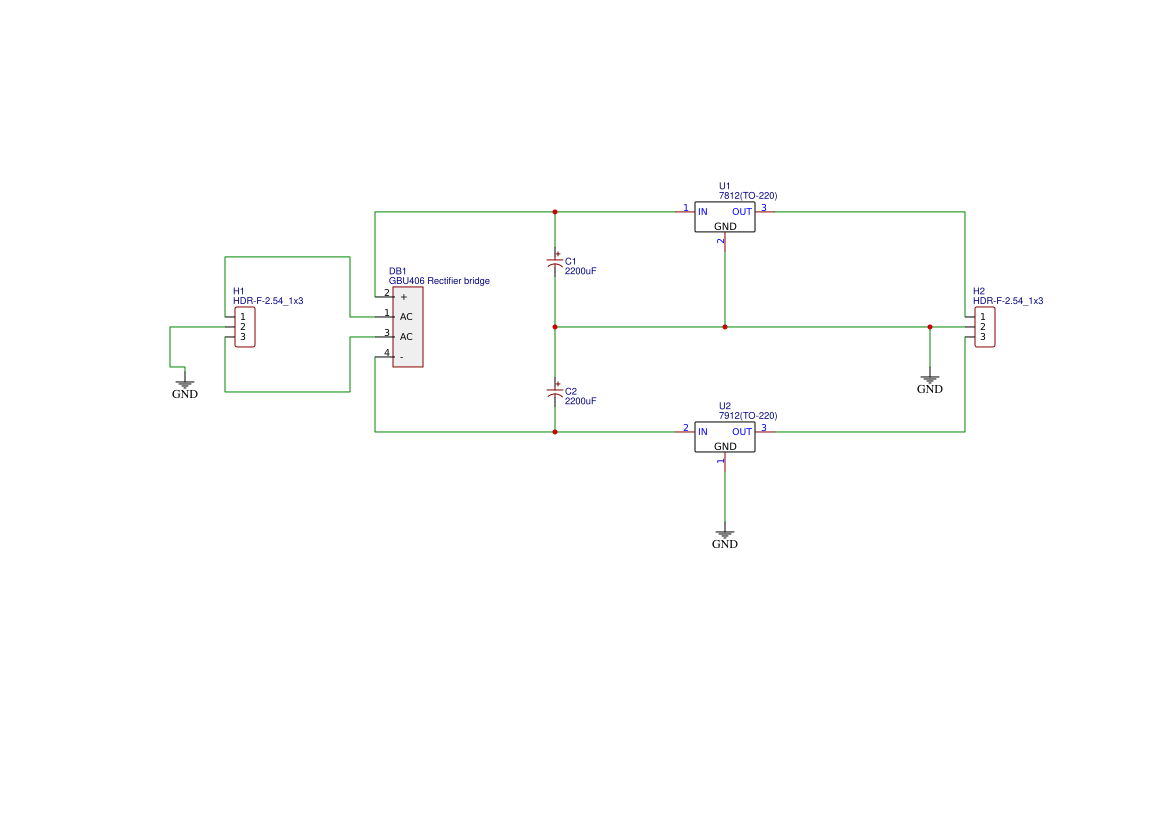Viewport: 1169px width, 827px height.
Task: Select the U1 7812 regulator symbol
Action: 725,217
